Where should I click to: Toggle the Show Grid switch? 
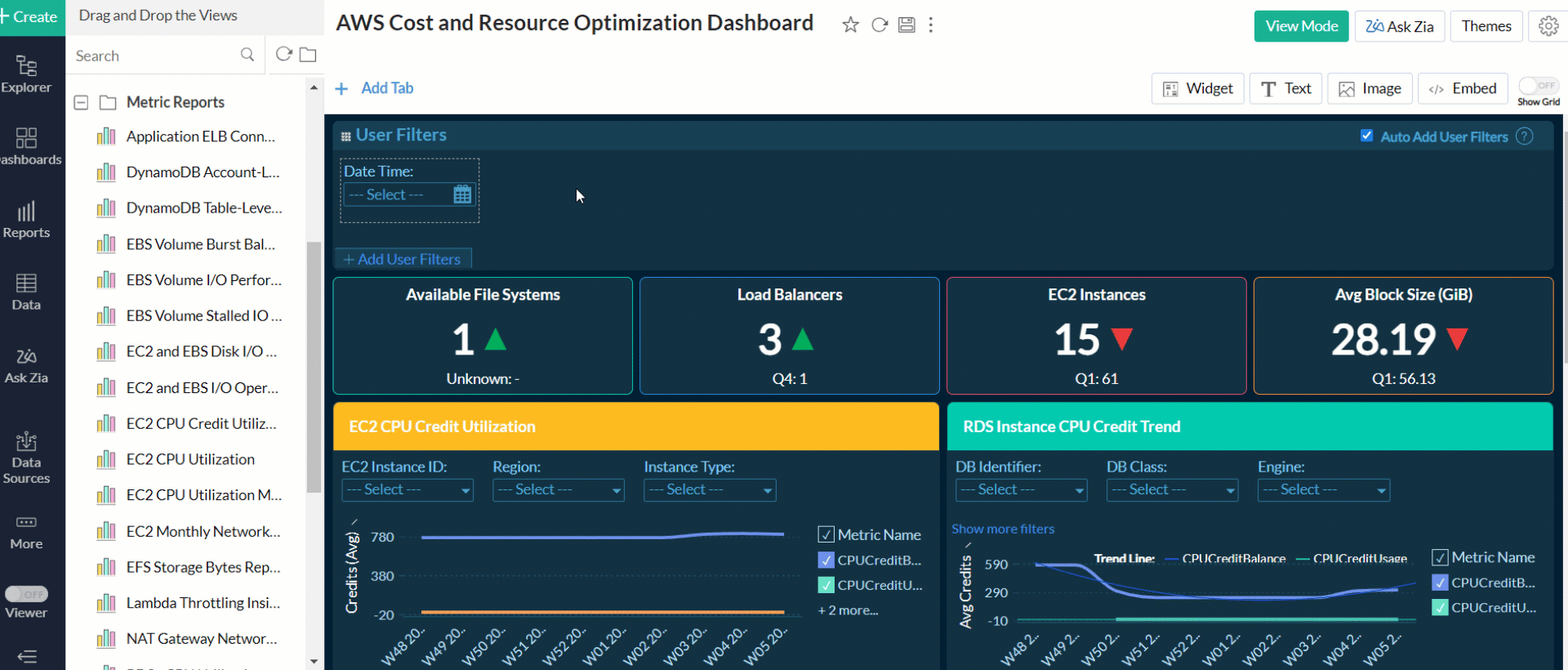coord(1538,86)
